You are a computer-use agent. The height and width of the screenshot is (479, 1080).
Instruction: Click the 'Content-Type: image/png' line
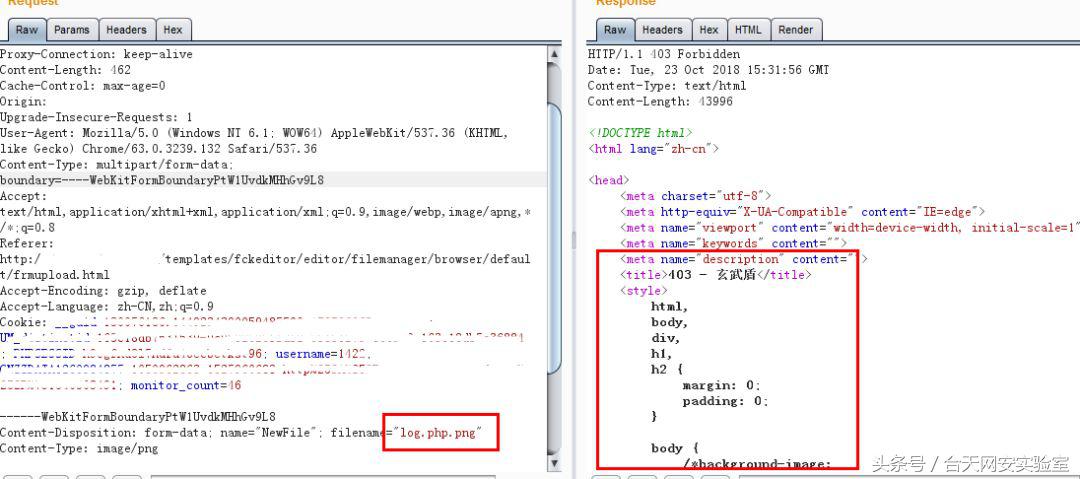click(79, 449)
